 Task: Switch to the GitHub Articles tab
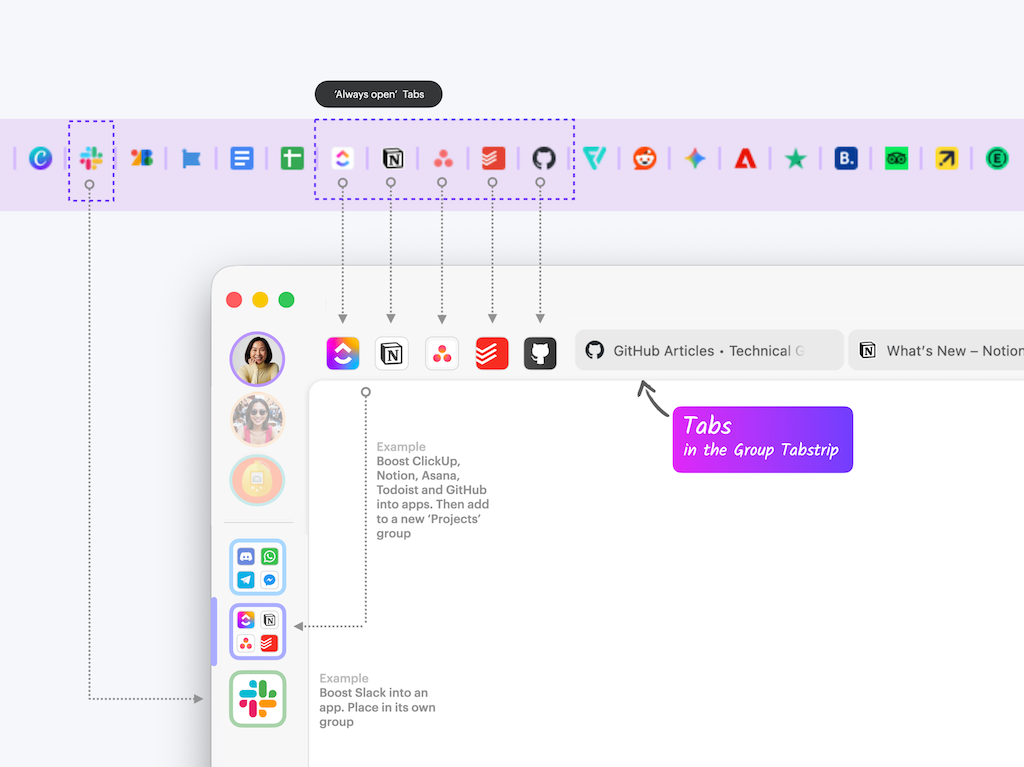coord(709,351)
